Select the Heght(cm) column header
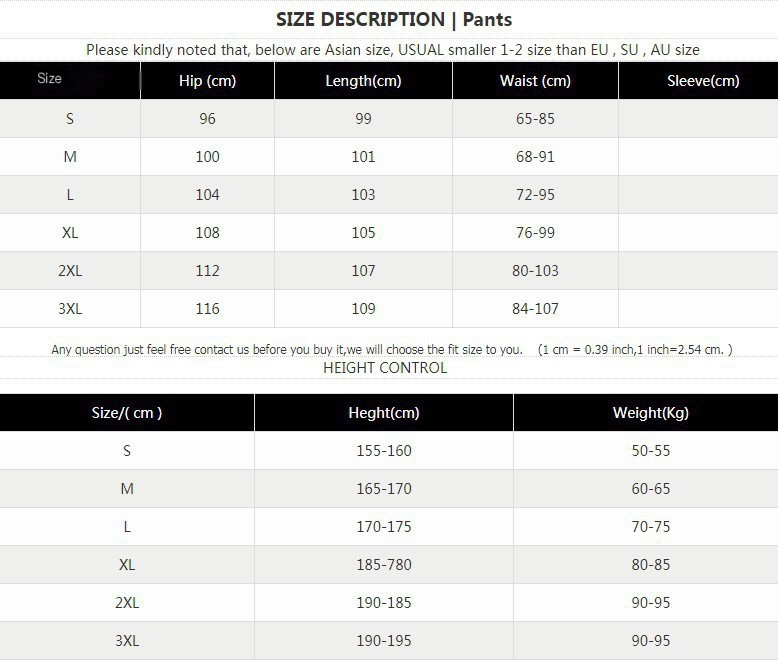 [x=383, y=412]
